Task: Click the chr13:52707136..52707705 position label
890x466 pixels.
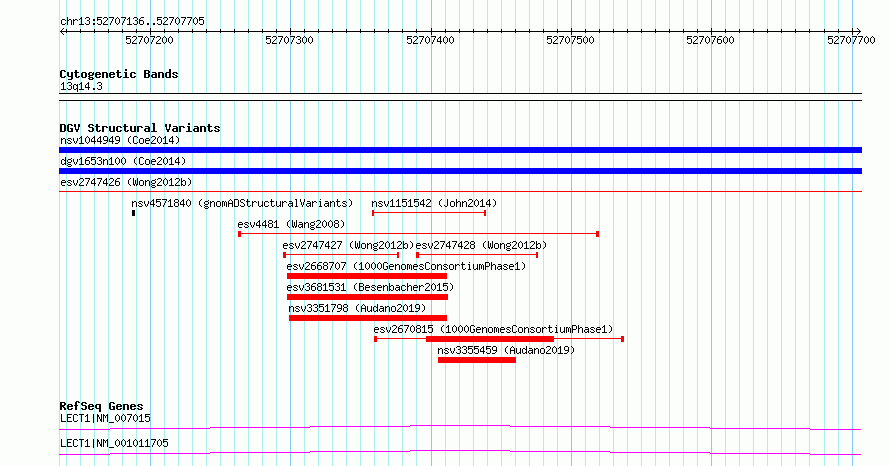Action: click(x=132, y=21)
